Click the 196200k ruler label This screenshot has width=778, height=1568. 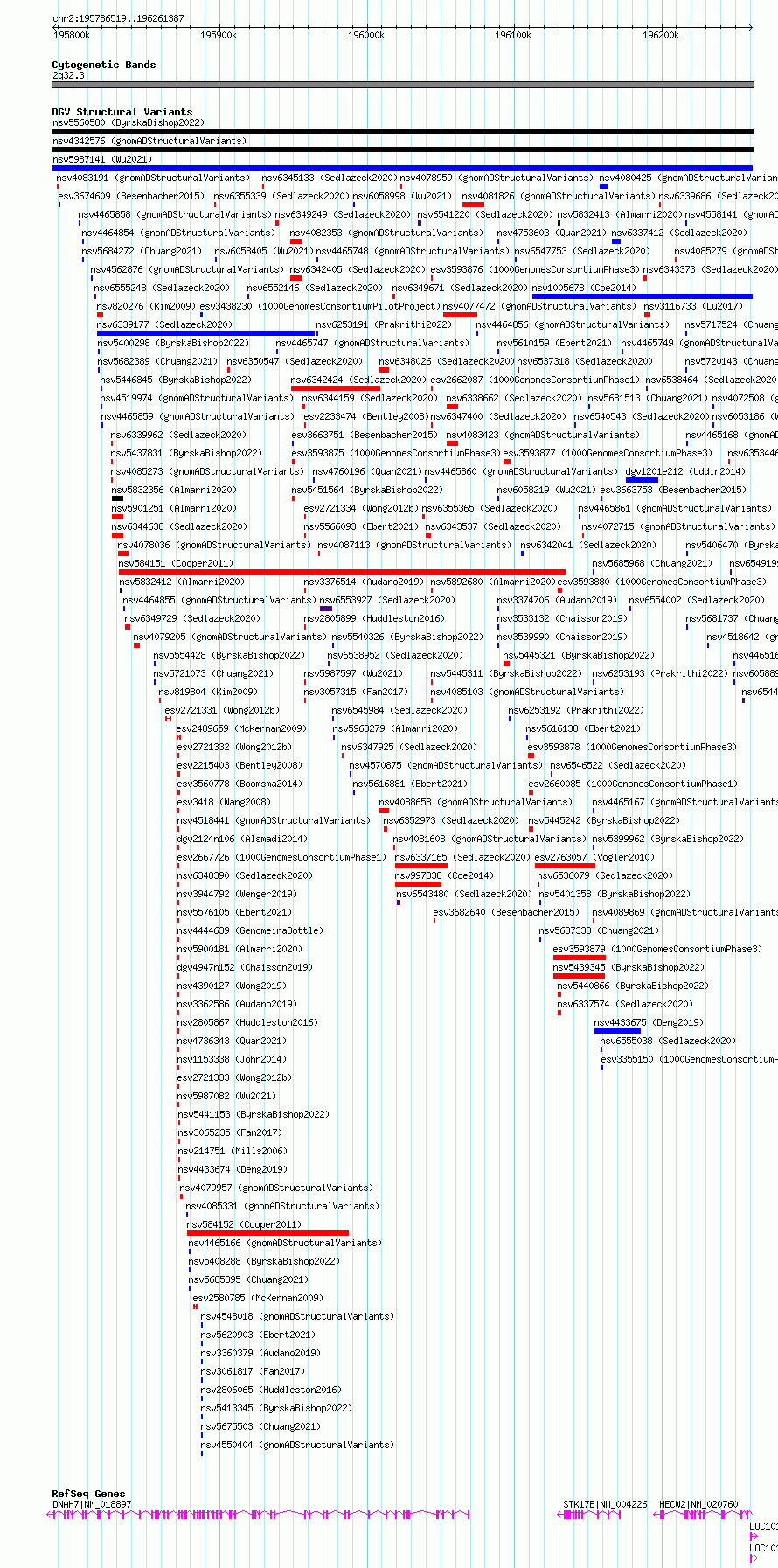point(660,35)
